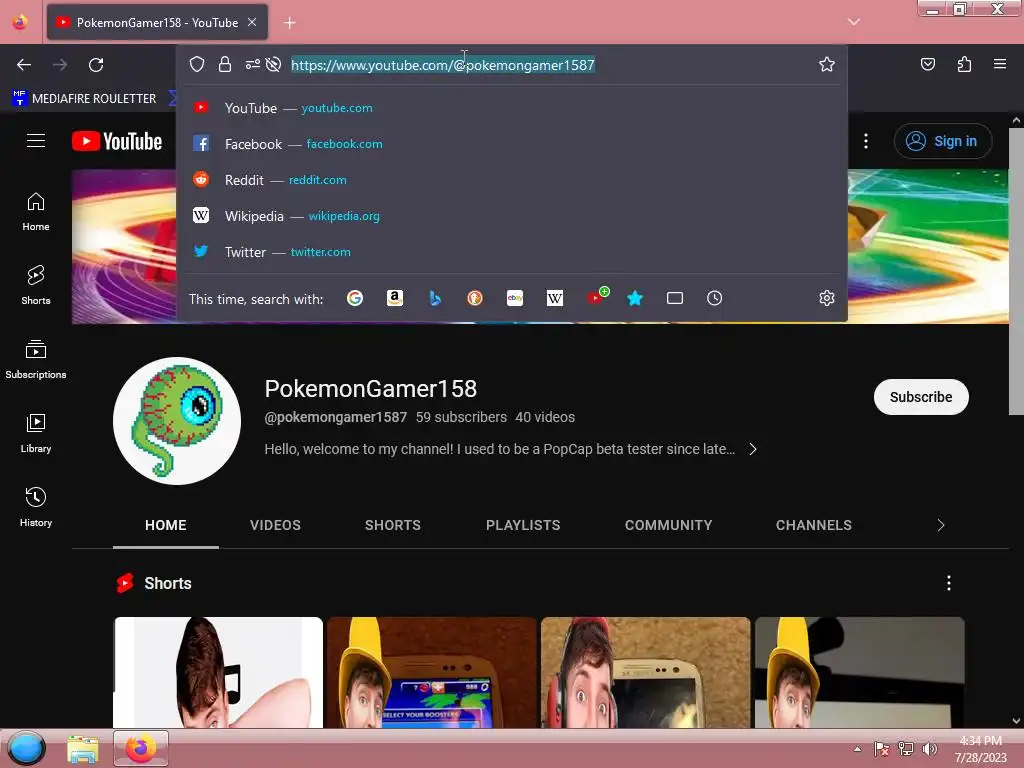Click the page vertical scrollbar thumb

click(1016, 271)
